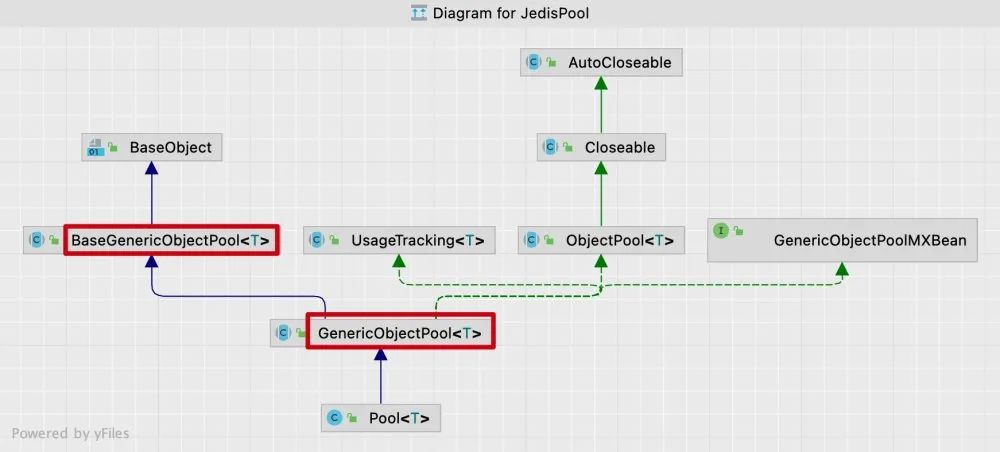Click the Powered by yFiles text
This screenshot has width=1000, height=452.
click(70, 434)
